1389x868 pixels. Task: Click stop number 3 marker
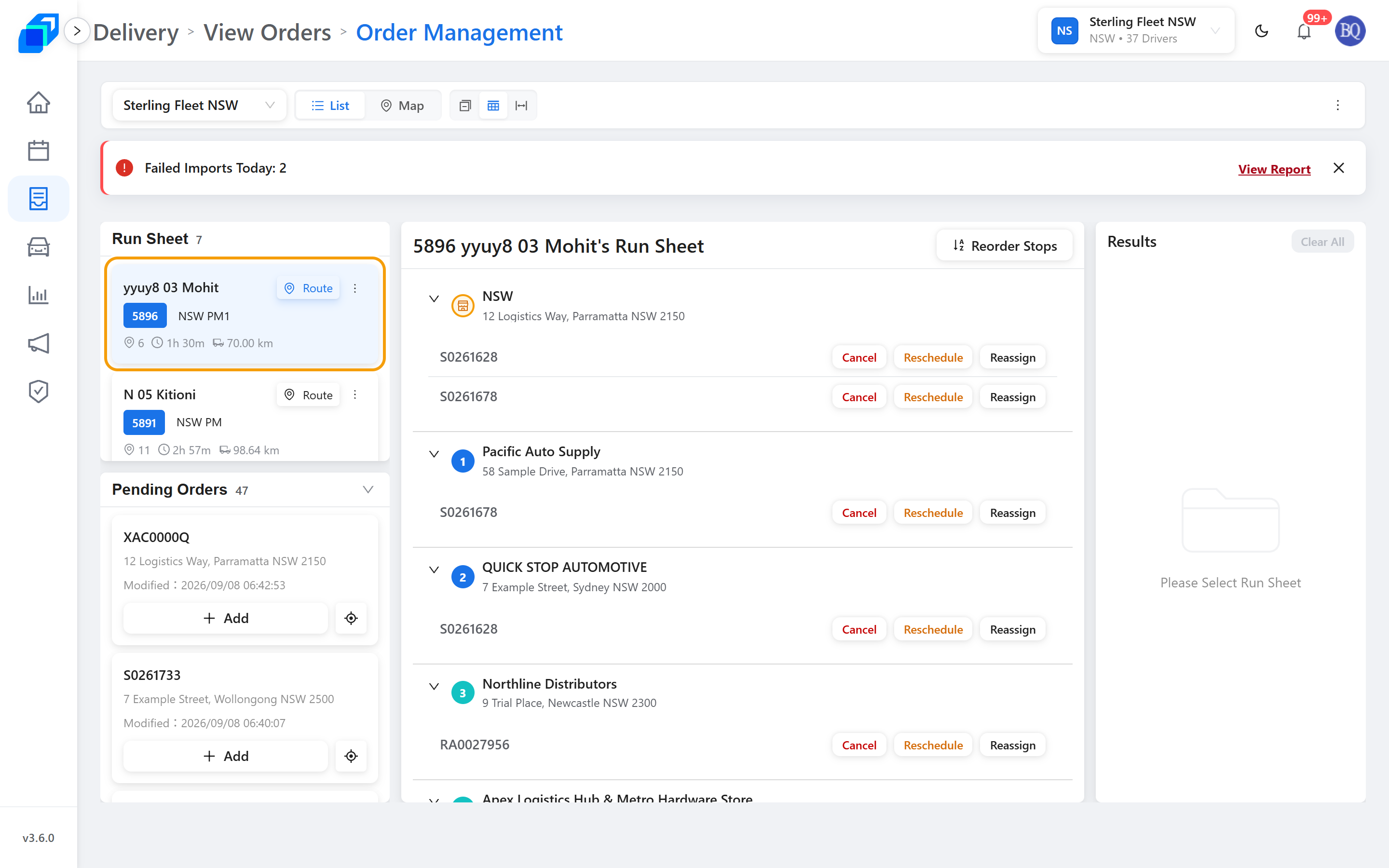pos(463,693)
